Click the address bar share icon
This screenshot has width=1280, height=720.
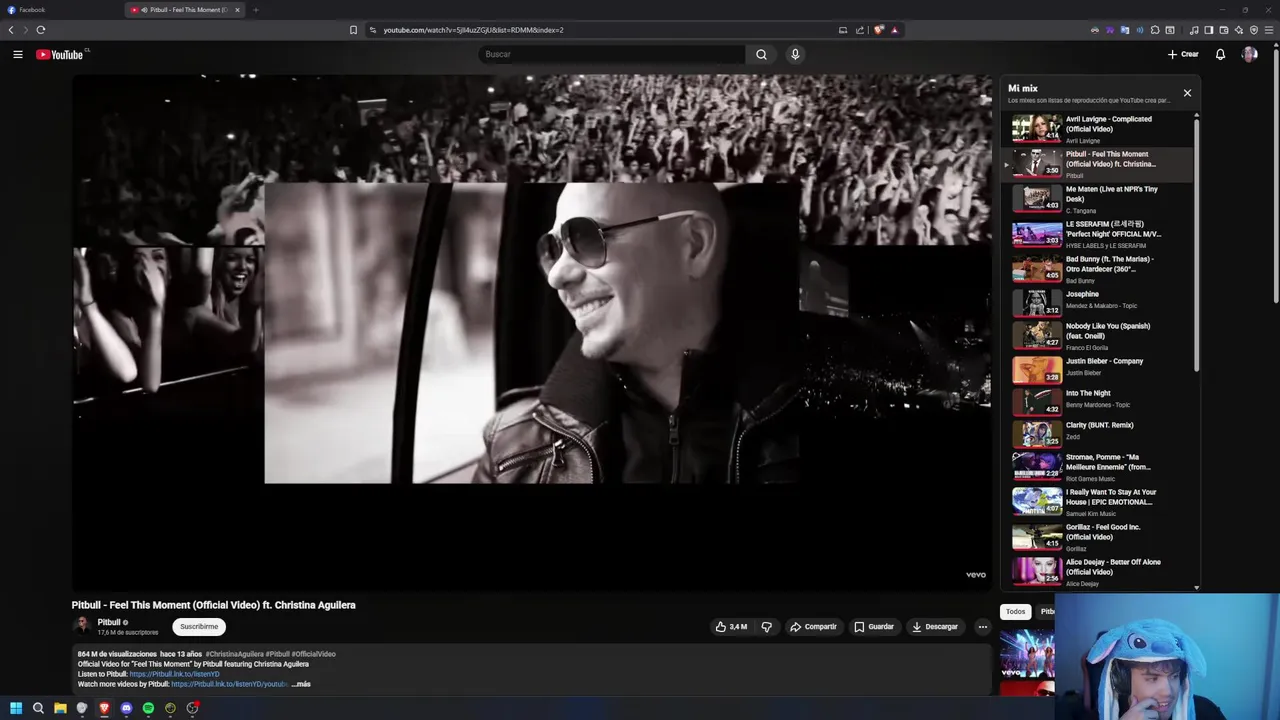click(859, 30)
